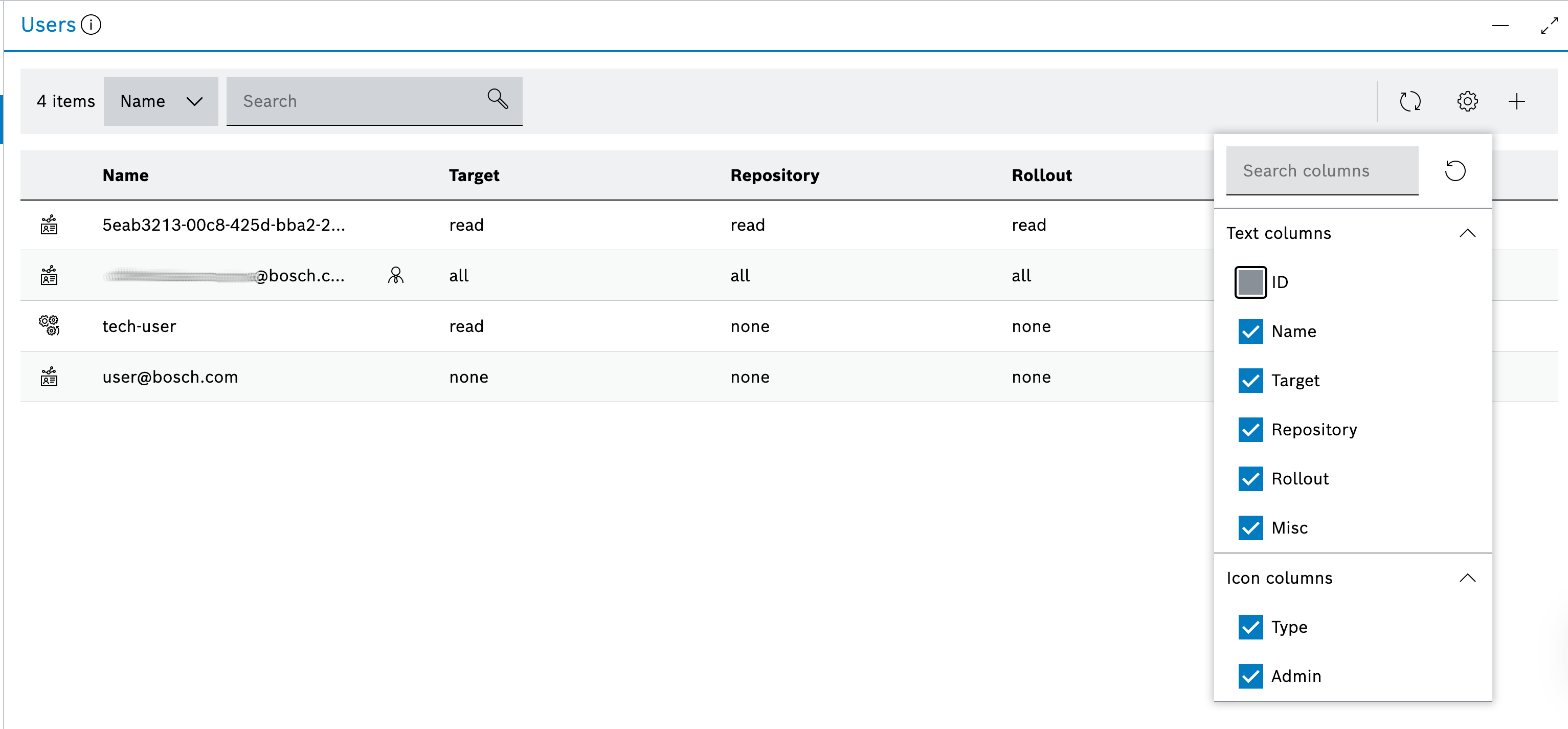Open the Name filter dropdown
1568x729 pixels.
(161, 101)
